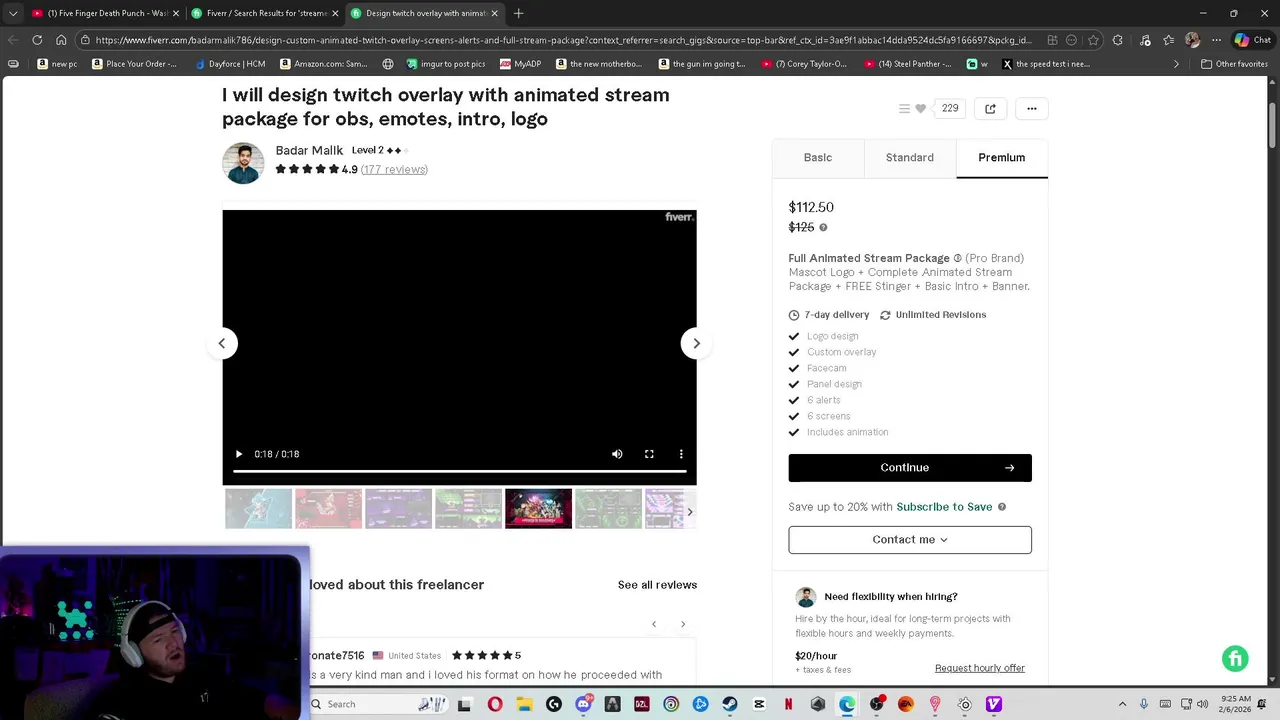Open the tab search dropdown
Image resolution: width=1280 pixels, height=720 pixels.
click(13, 13)
